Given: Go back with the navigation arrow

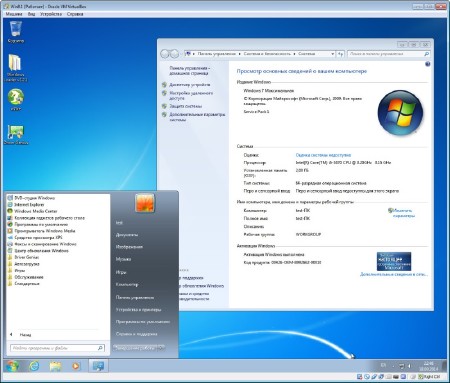Looking at the screenshot, I should tap(165, 54).
